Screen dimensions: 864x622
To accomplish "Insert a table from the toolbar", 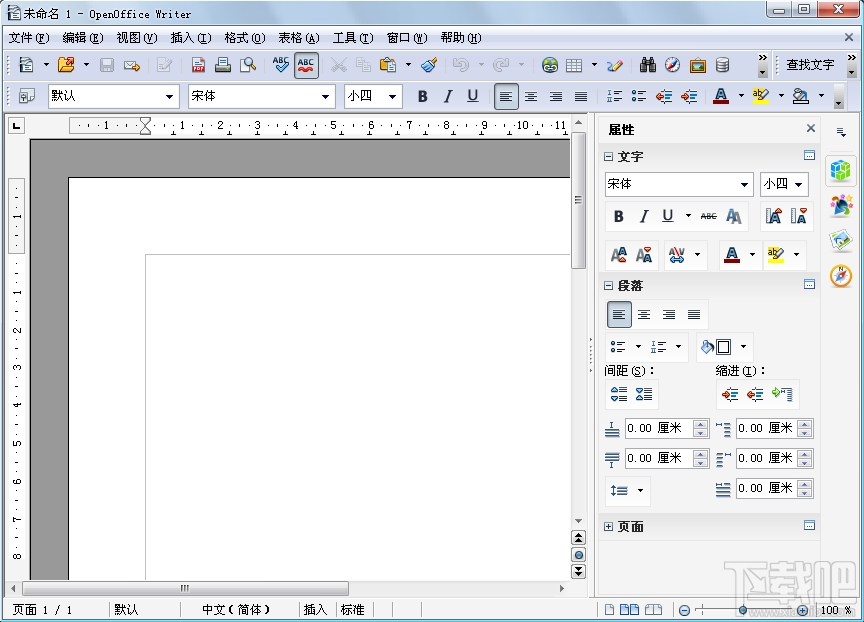I will [x=573, y=65].
